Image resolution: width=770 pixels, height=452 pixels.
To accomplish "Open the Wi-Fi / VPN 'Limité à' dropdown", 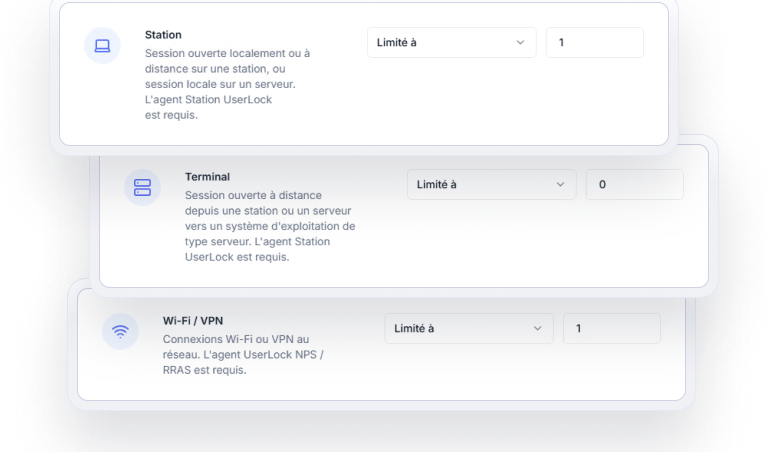I will coord(468,328).
